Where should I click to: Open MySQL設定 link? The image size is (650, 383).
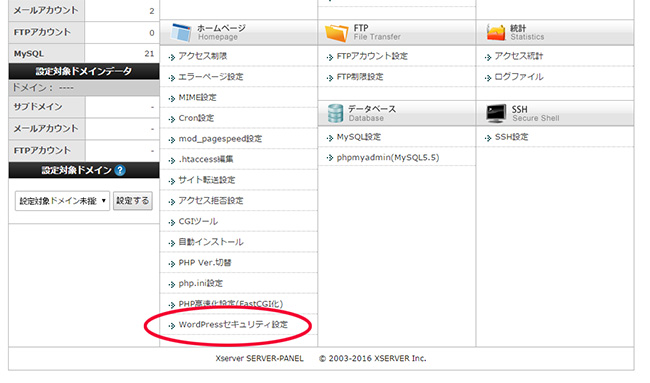tap(359, 137)
